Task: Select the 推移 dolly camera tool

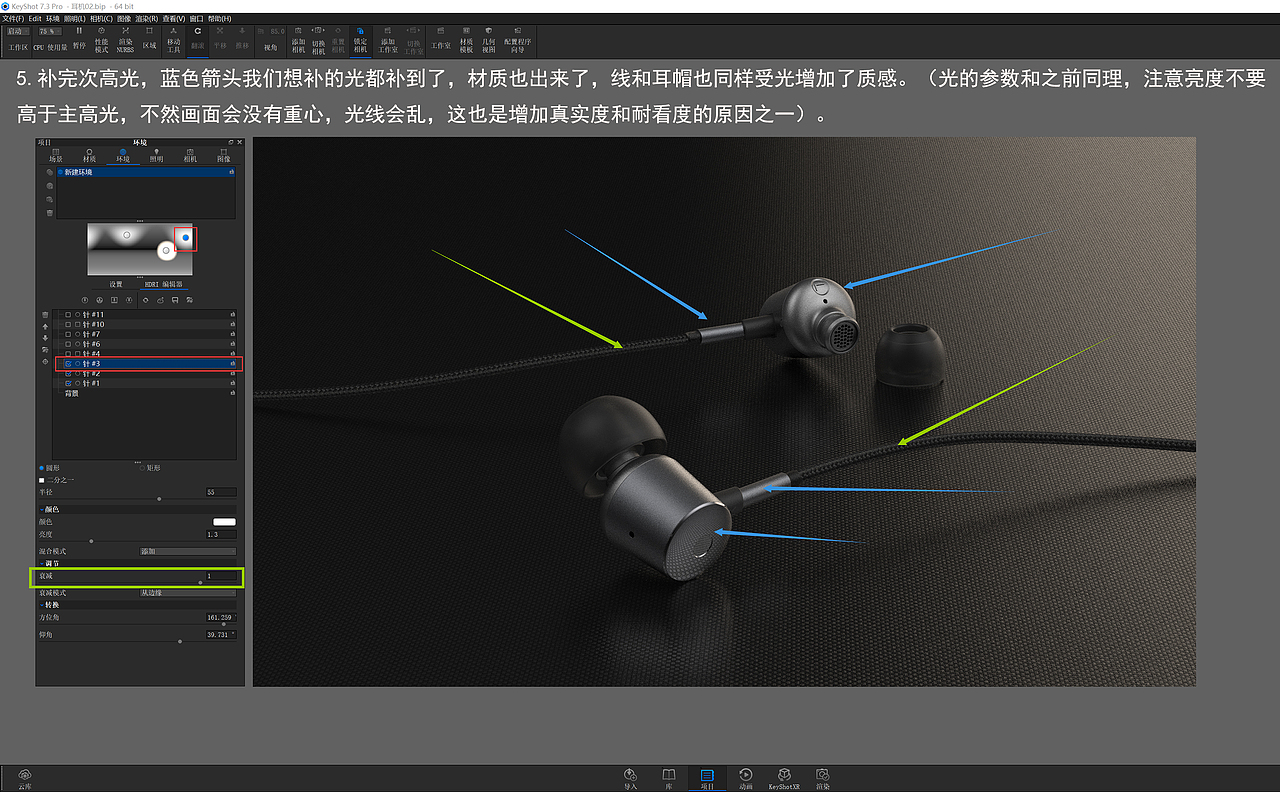Action: 242,39
